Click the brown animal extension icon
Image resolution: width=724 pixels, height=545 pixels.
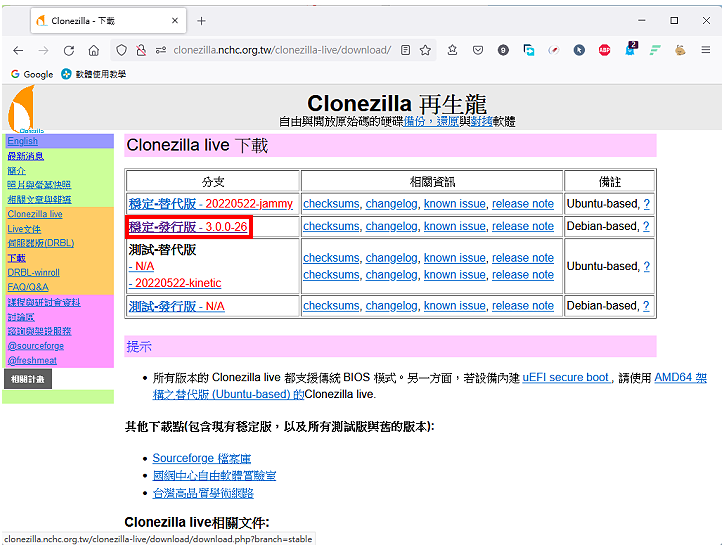pyautogui.click(x=680, y=50)
